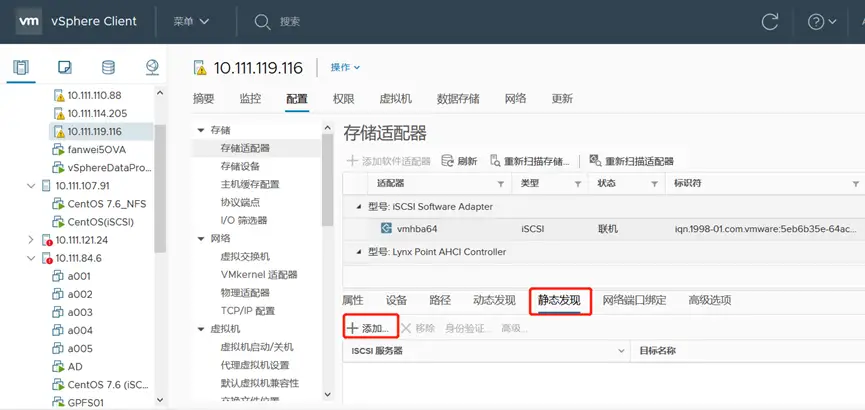Open the VMs and Templates view icon
Viewport: 865px width, 410px height.
tap(65, 67)
